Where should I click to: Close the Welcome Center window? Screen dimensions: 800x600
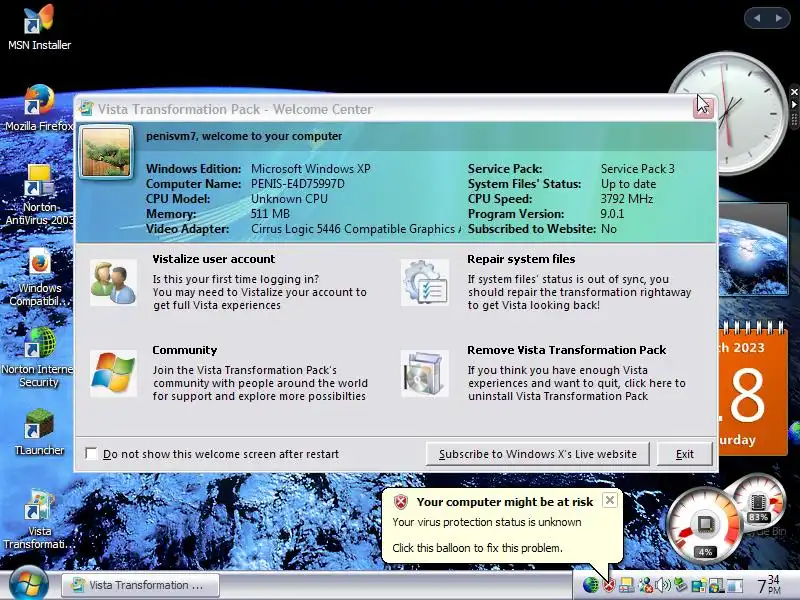click(x=703, y=107)
